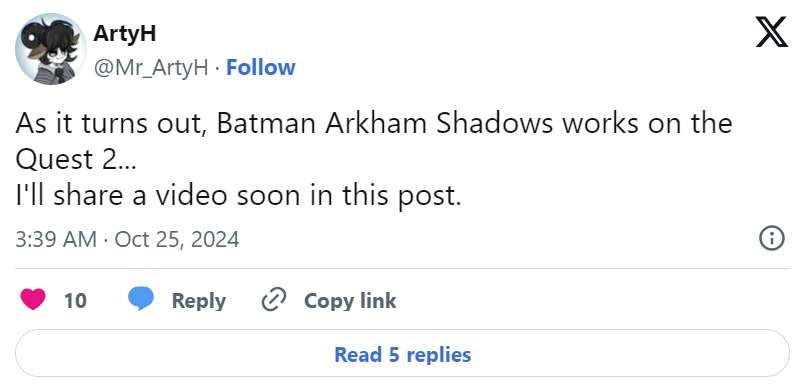Click the 10 likes count
Screen dimensions: 805x385
click(75, 300)
